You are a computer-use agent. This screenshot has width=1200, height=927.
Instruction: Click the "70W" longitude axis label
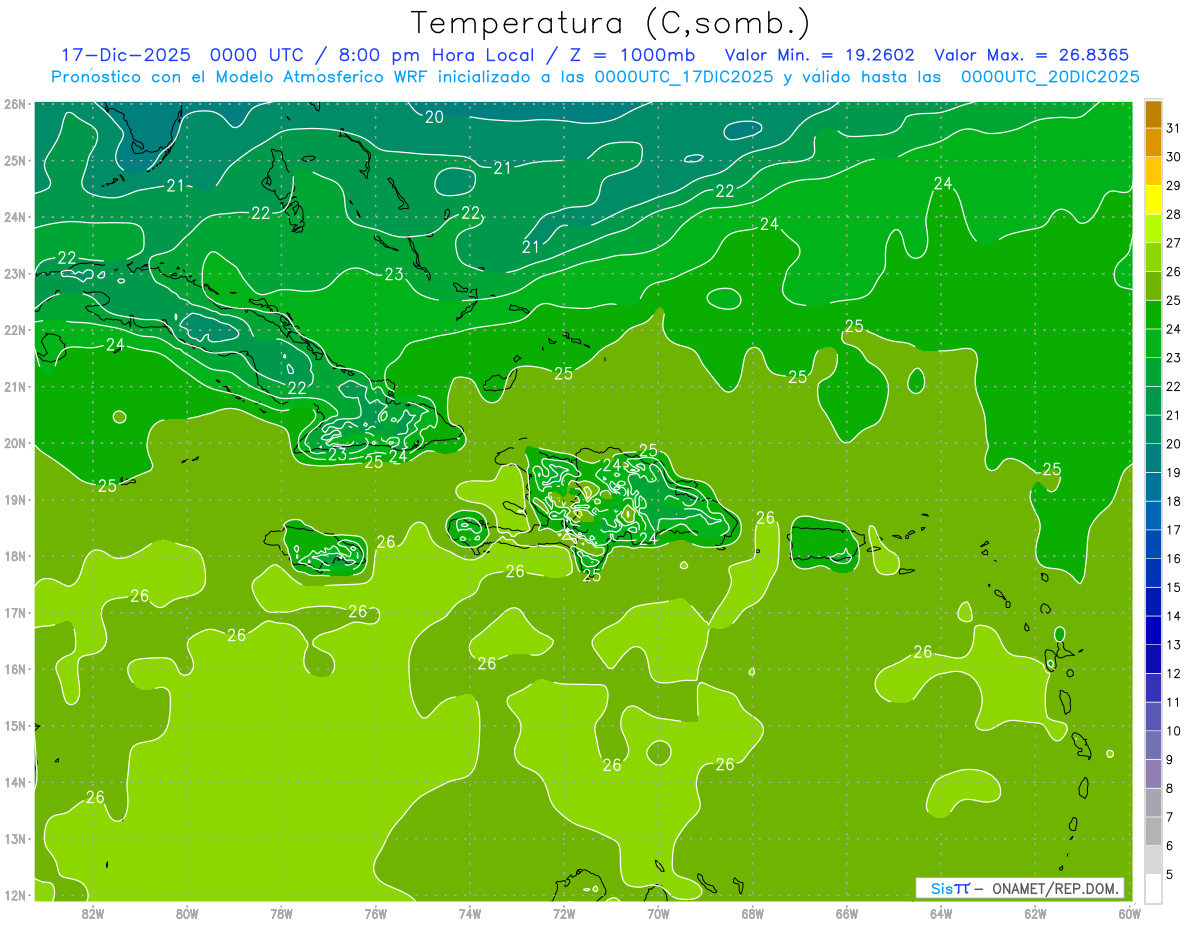pyautogui.click(x=658, y=912)
